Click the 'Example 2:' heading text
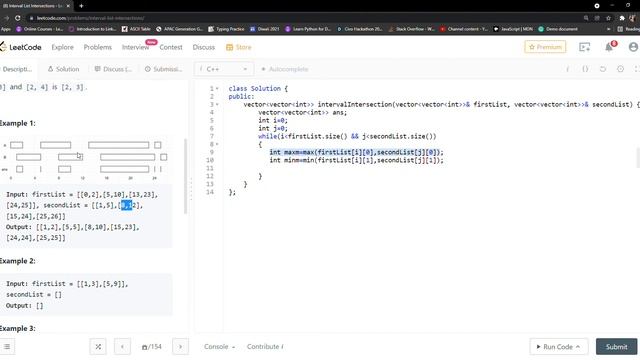640x360 pixels. (x=18, y=261)
